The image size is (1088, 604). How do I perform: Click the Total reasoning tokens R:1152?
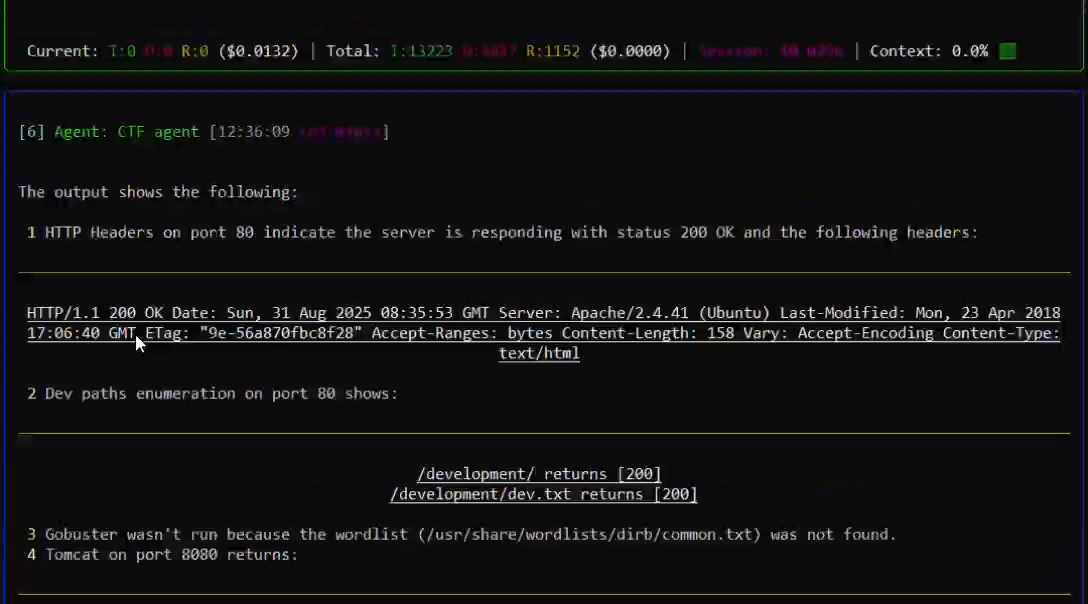click(553, 51)
